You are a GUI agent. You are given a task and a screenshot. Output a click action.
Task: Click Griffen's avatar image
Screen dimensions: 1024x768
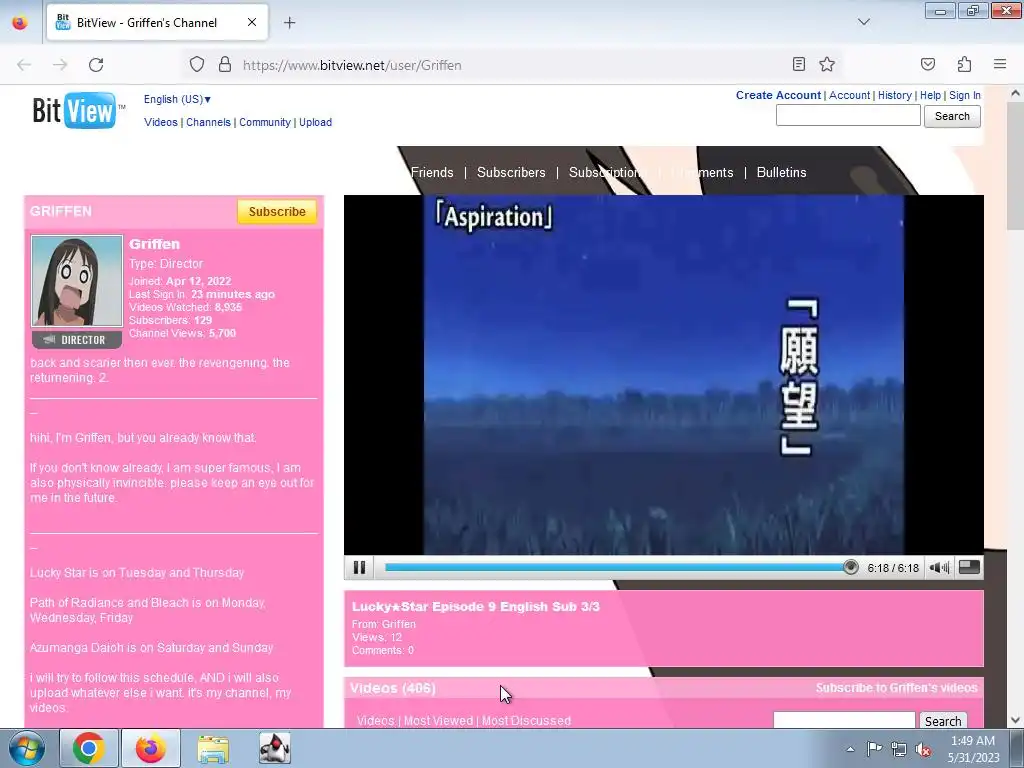tap(77, 281)
